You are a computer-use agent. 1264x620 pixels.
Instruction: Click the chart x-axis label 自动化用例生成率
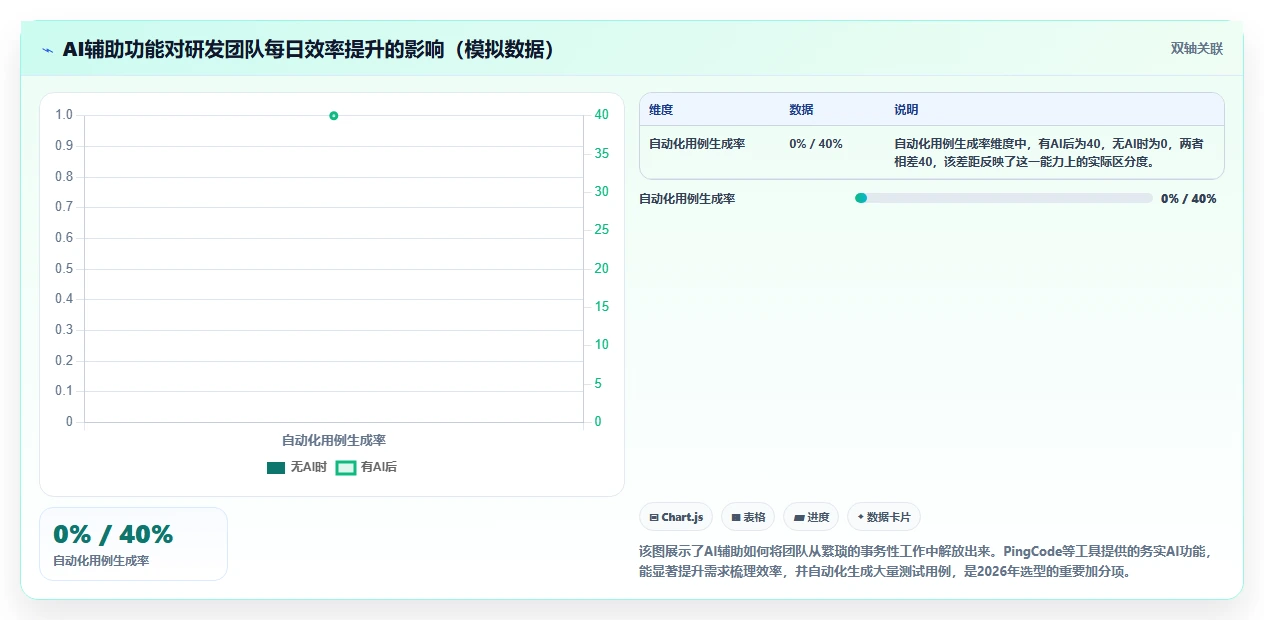point(334,440)
